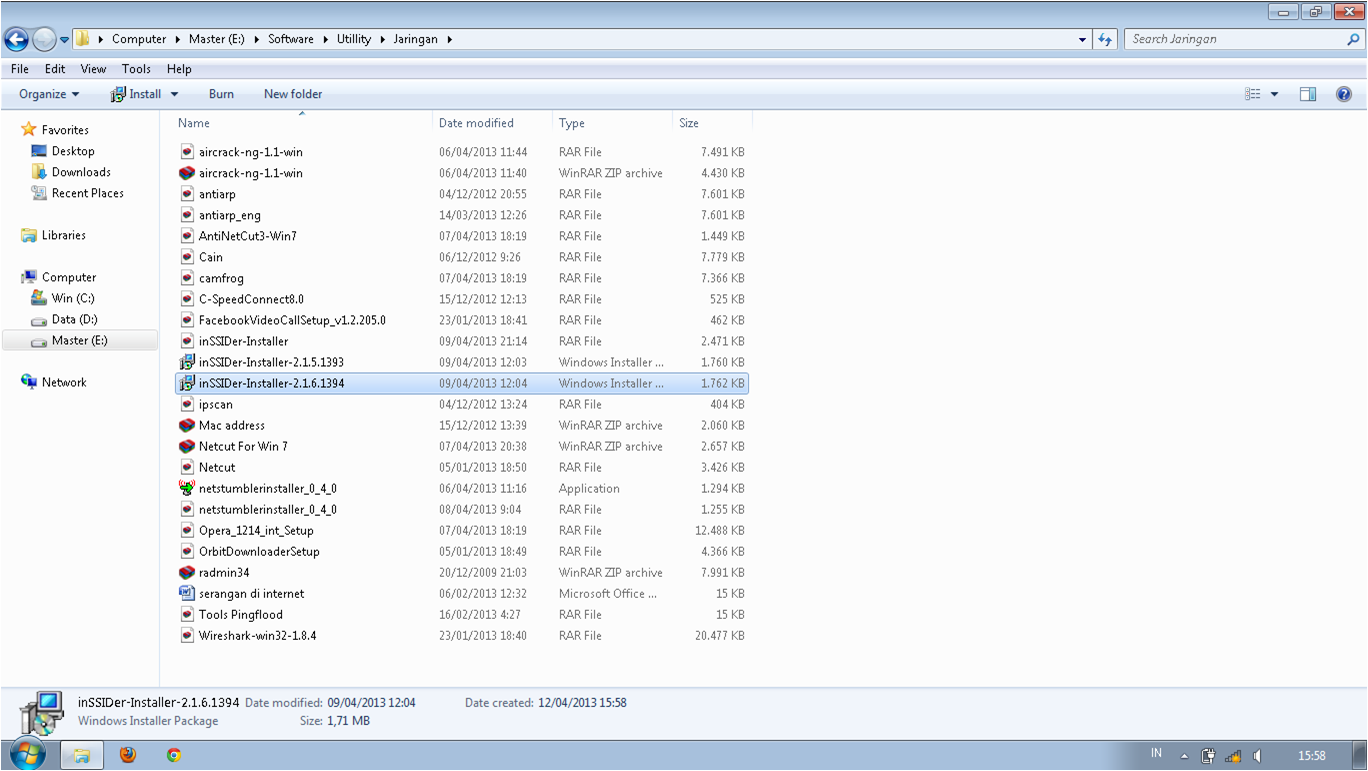Viewport: 1368px width, 771px height.
Task: Expand the arrow after the Master (E:) breadcrumb
Action: pos(259,39)
